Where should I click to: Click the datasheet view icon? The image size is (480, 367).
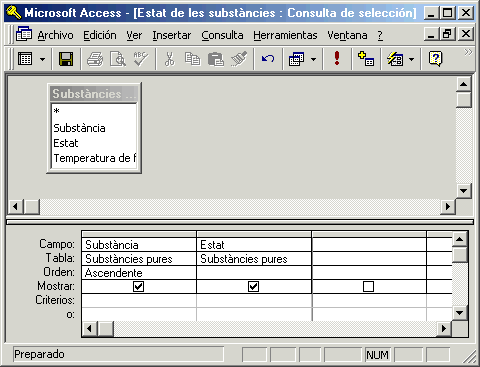point(25,59)
